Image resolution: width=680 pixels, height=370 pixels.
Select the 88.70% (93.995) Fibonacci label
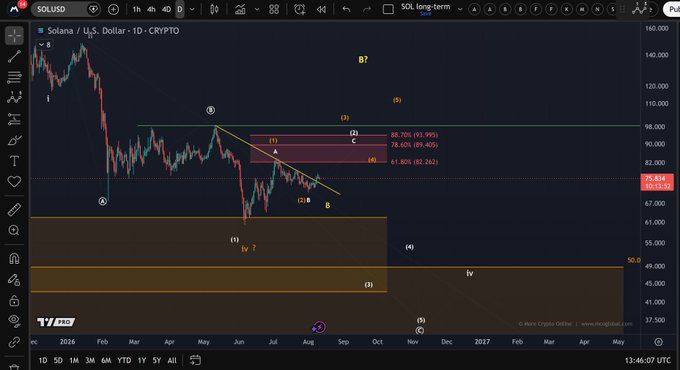414,135
